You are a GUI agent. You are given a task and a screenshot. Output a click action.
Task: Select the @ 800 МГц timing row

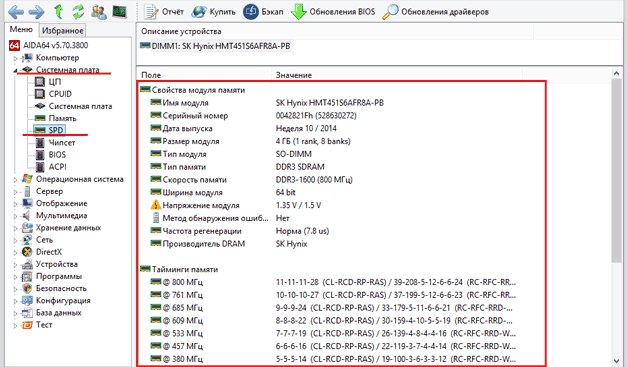pos(333,282)
